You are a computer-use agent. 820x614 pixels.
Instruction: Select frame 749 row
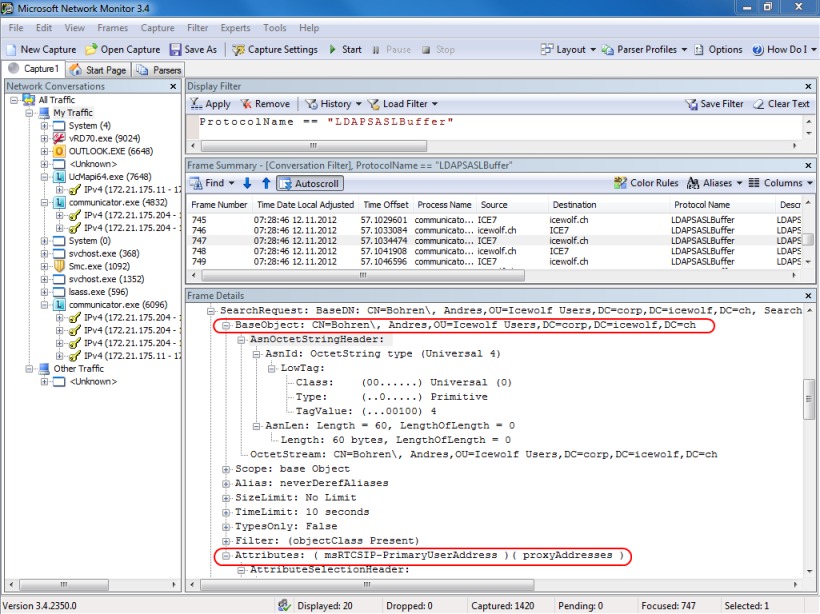tap(494, 261)
